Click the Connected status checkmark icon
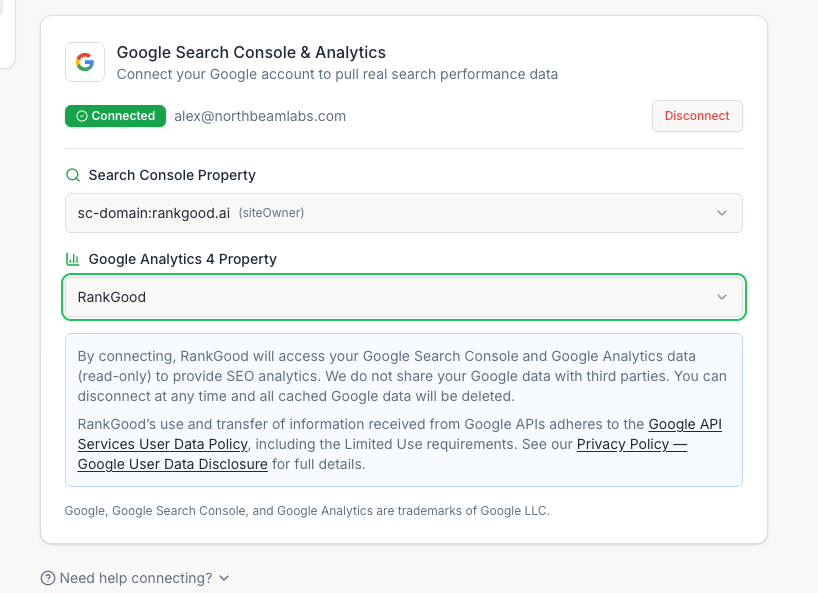818x593 pixels. 82,116
